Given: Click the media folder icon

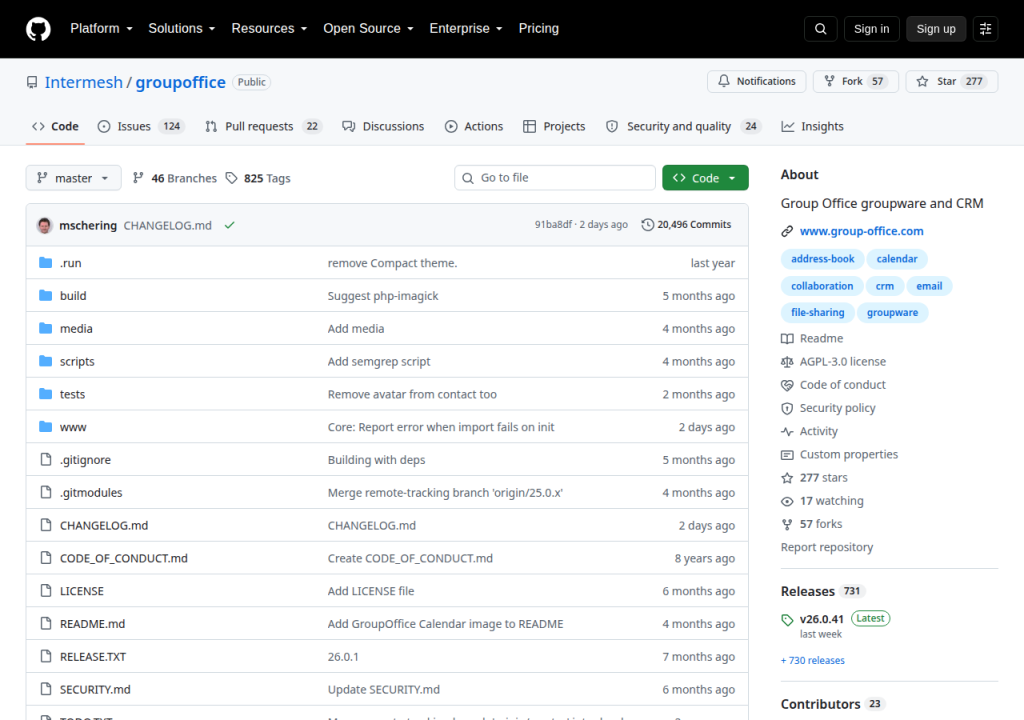Looking at the screenshot, I should (x=45, y=328).
